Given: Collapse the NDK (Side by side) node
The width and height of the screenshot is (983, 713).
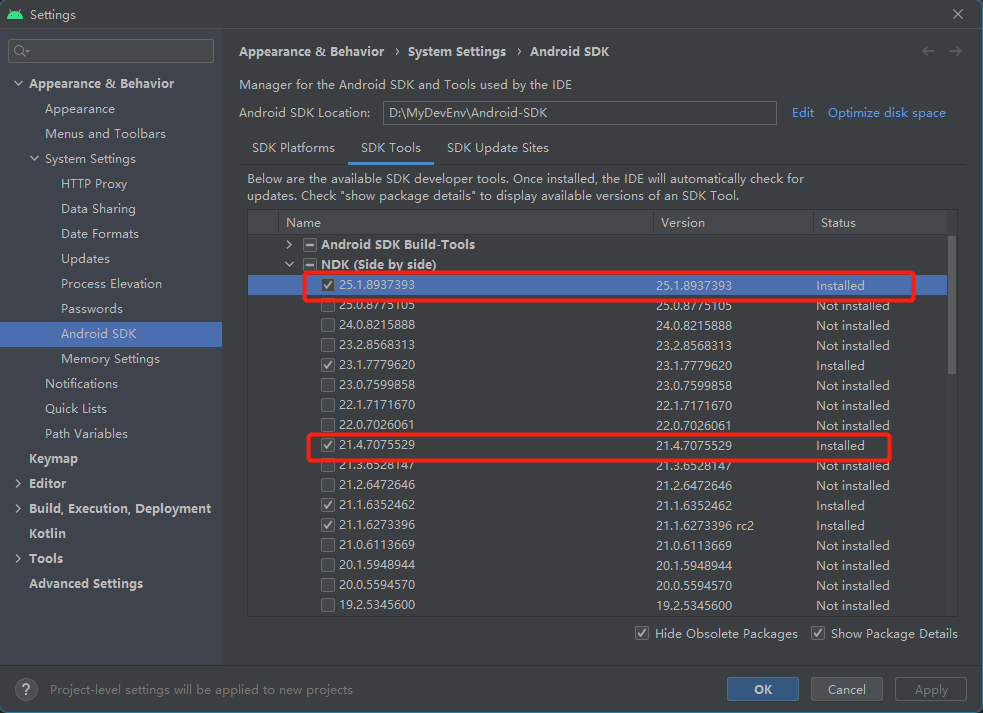Looking at the screenshot, I should click(x=290, y=265).
